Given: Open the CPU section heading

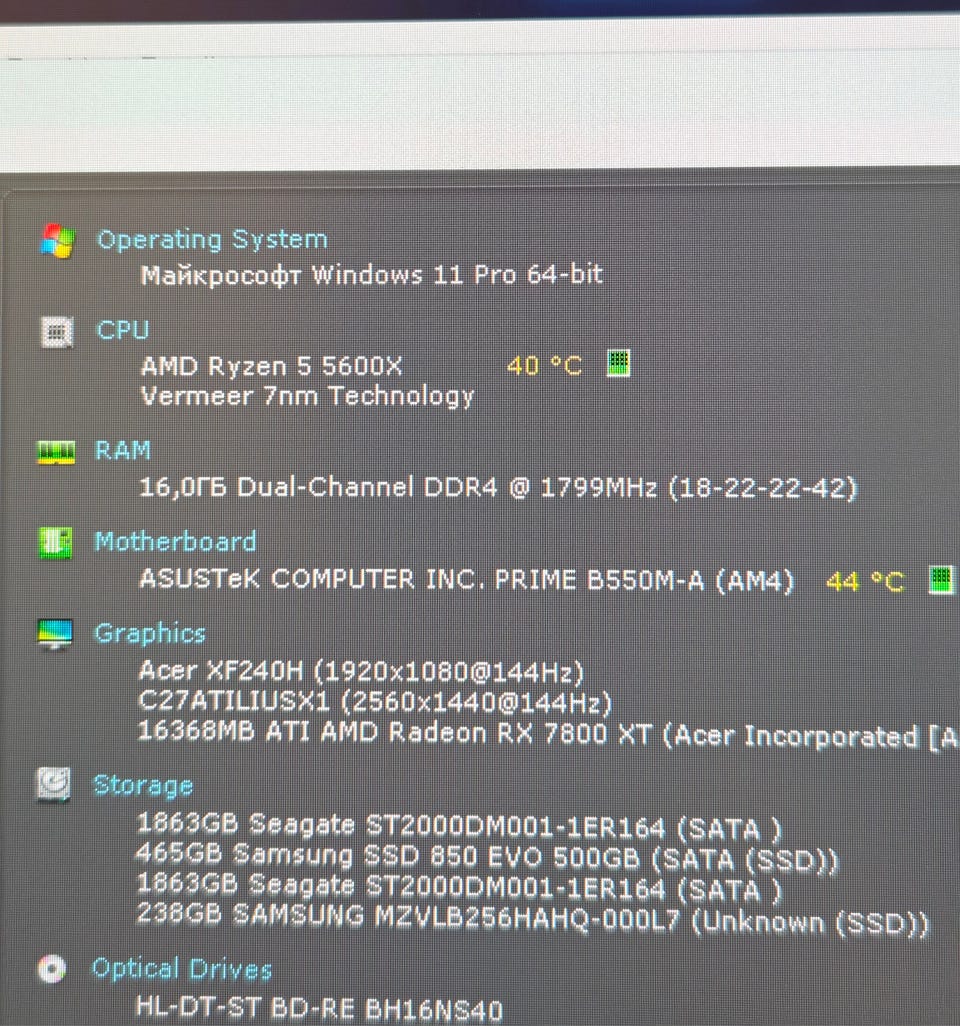Looking at the screenshot, I should (x=123, y=330).
